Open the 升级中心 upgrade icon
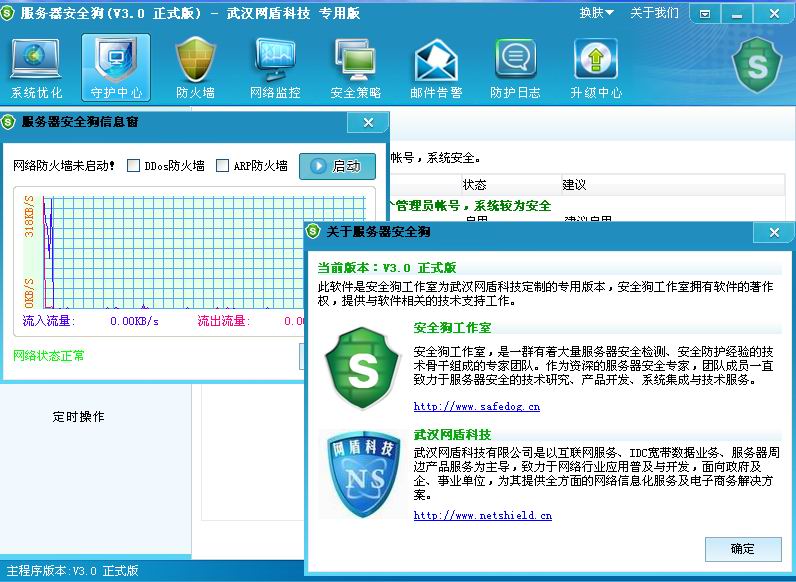The image size is (796, 582). [595, 69]
